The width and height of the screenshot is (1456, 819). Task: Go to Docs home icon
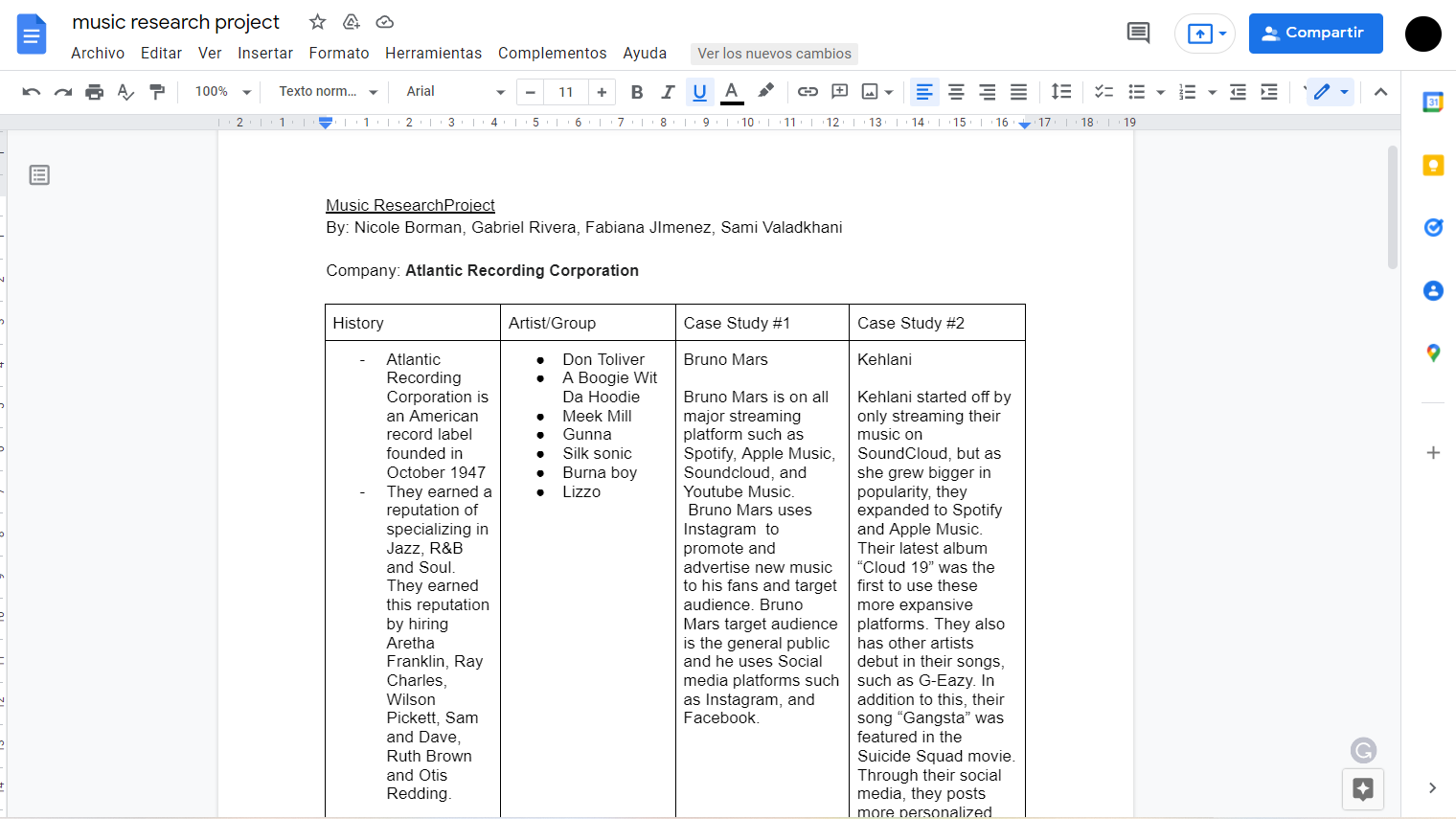pos(32,34)
